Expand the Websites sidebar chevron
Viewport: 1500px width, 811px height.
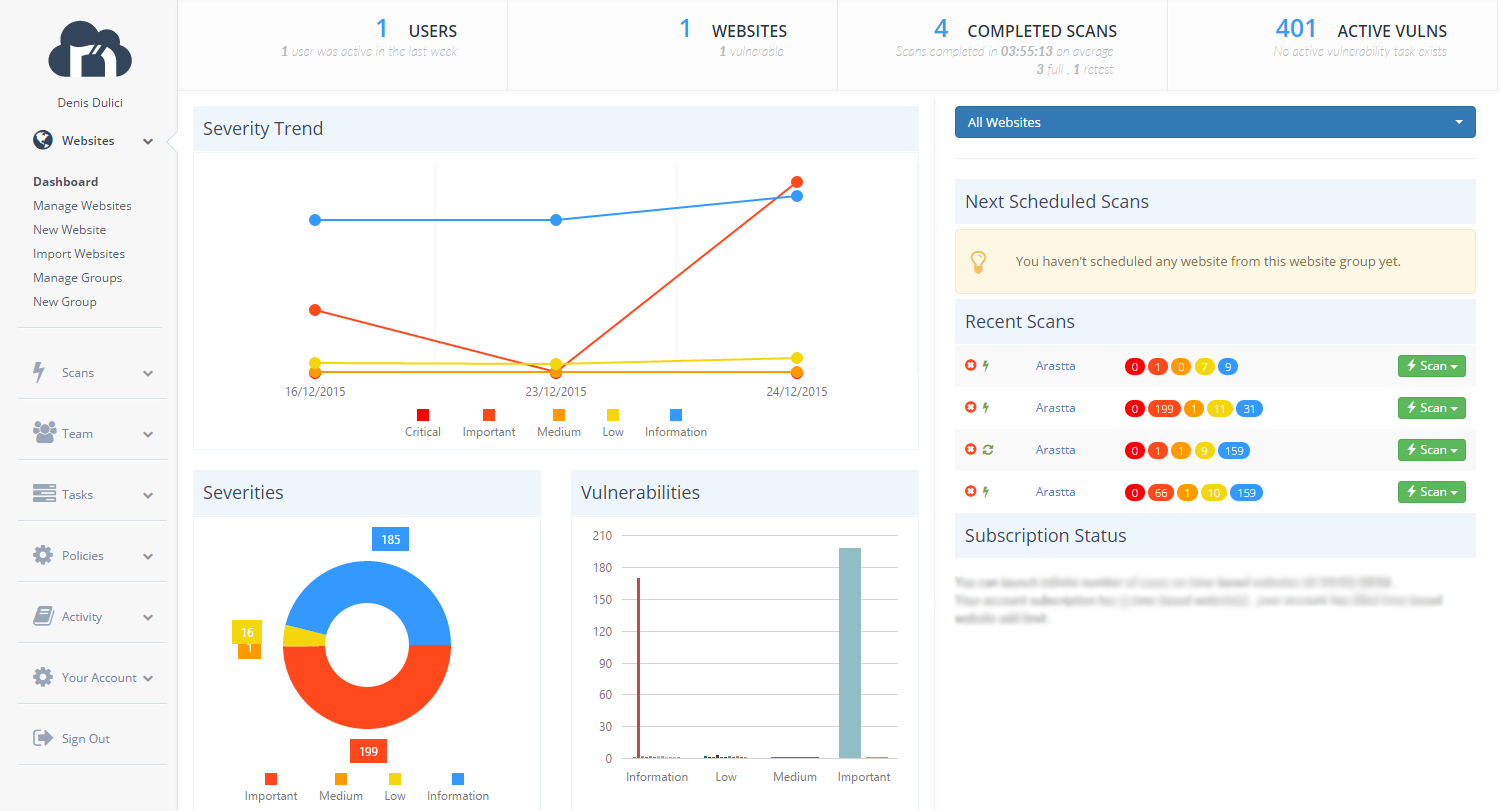[x=148, y=141]
